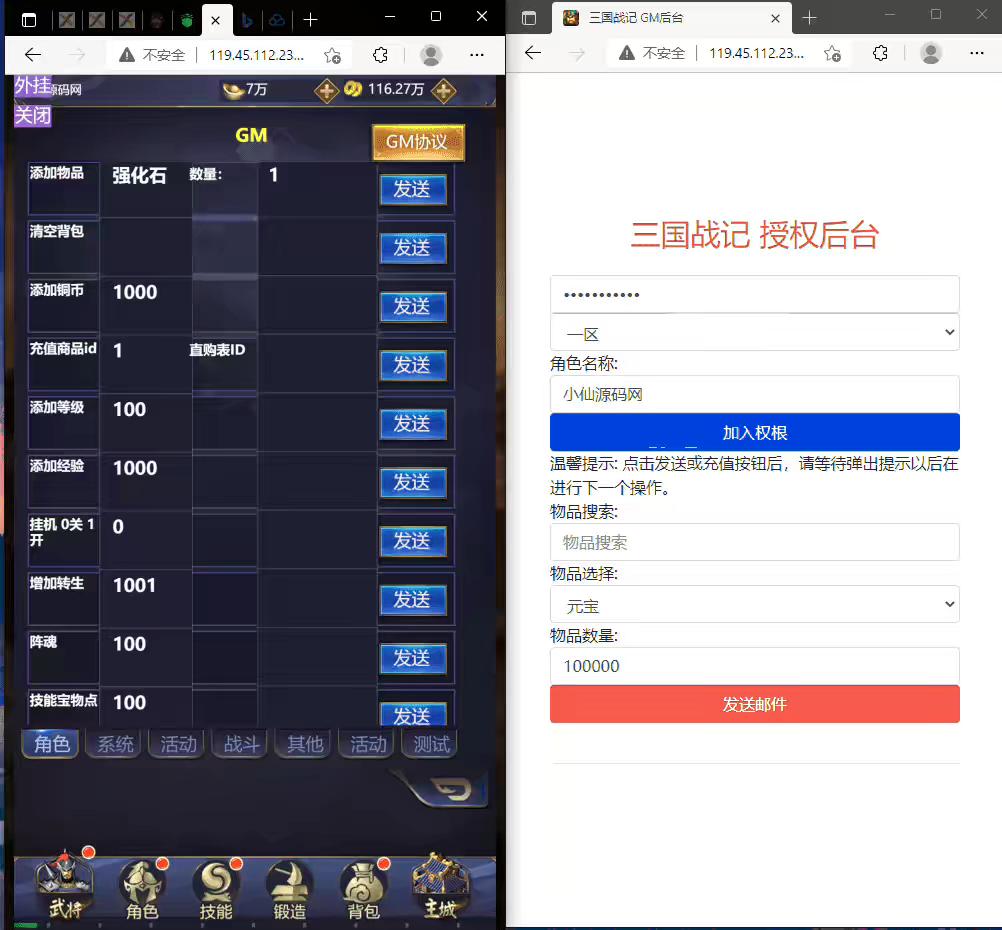This screenshot has height=930, width=1002.
Task: Switch to the 系统 GM tab
Action: [x=115, y=744]
